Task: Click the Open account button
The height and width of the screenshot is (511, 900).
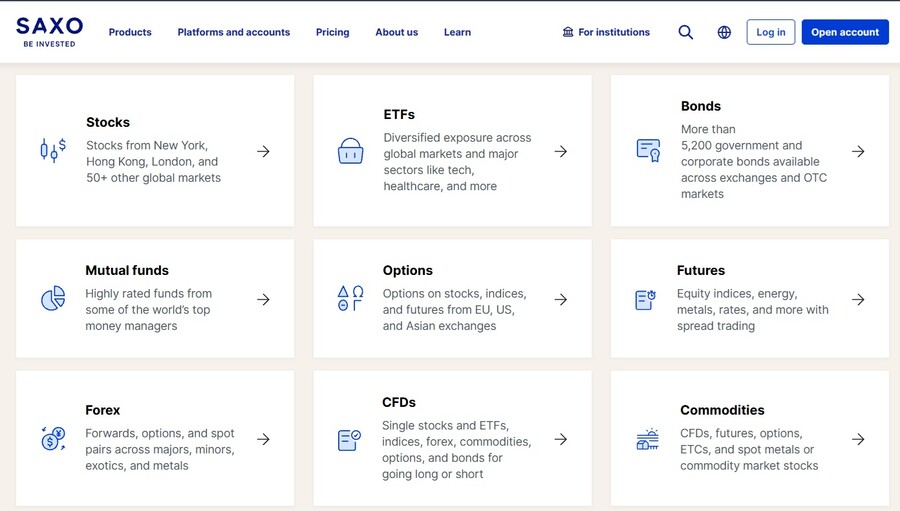Action: point(845,32)
